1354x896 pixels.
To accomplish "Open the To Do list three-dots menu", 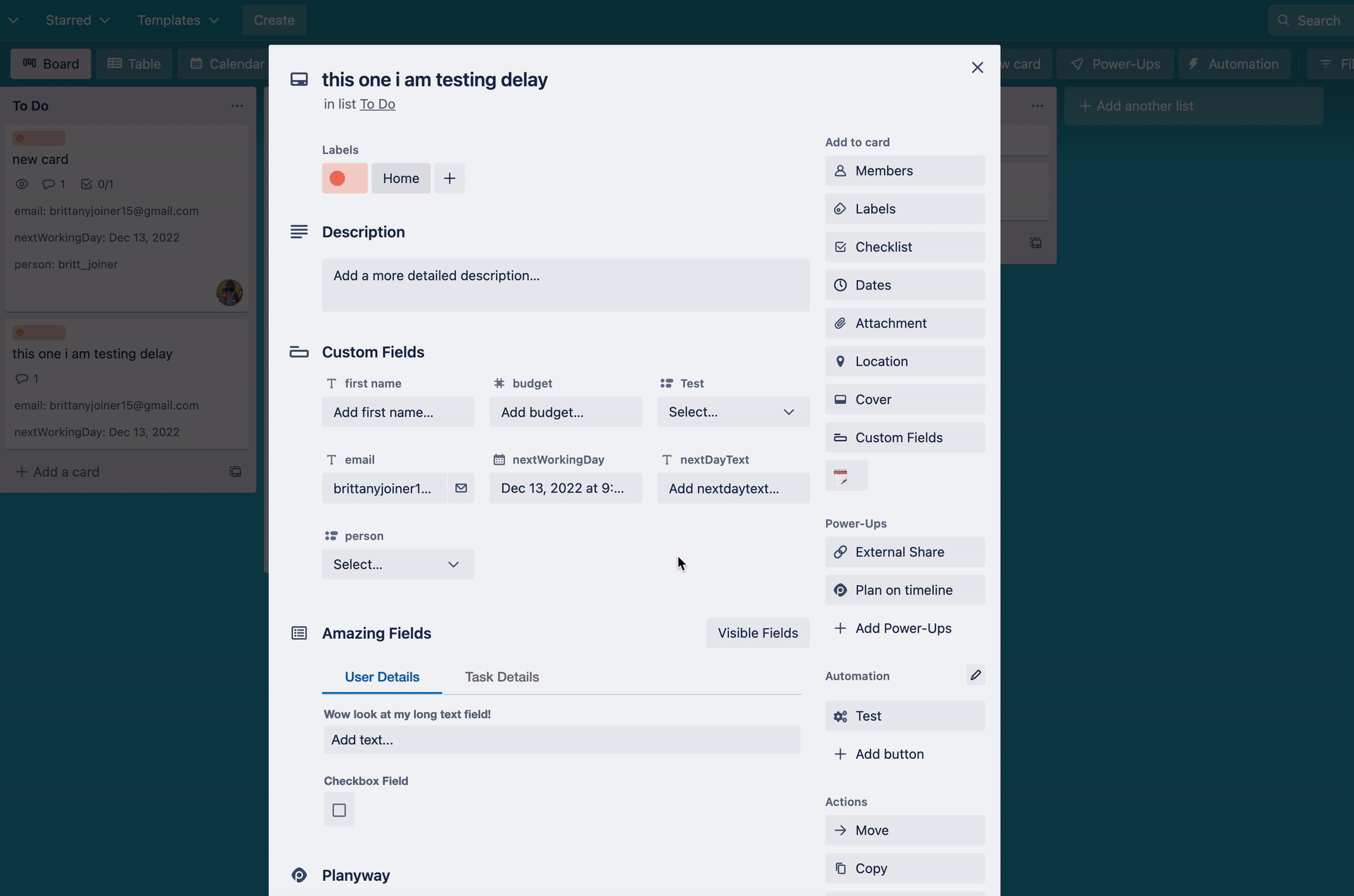I will click(237, 106).
